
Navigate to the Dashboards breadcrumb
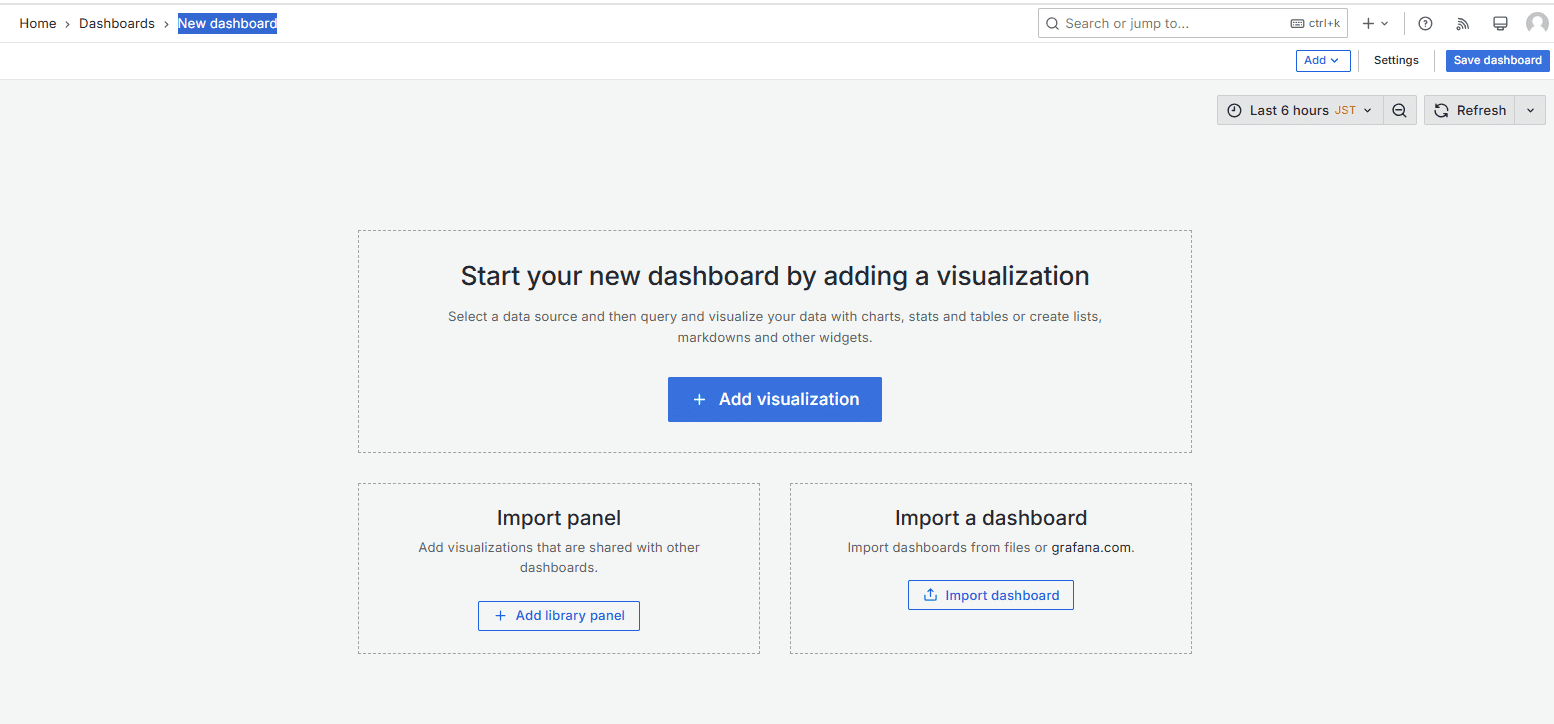pos(117,24)
